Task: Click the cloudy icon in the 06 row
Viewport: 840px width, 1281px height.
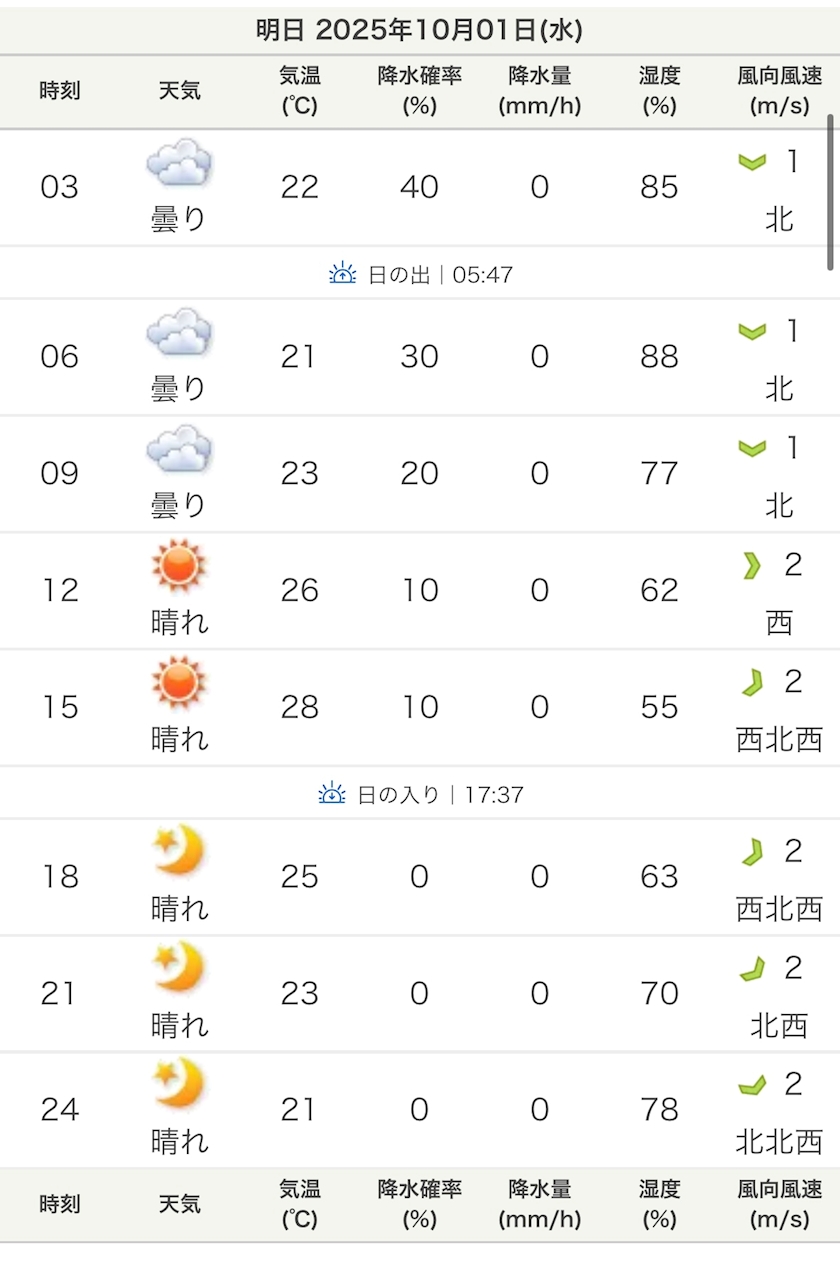Action: [x=179, y=332]
